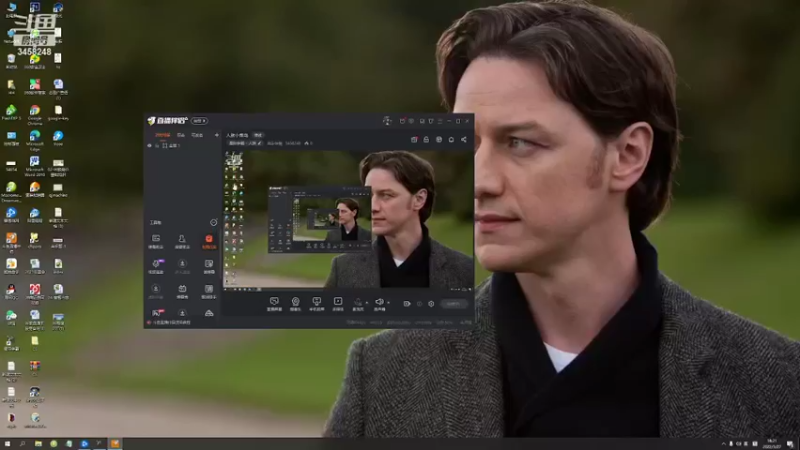800x450 pixels.
Task: Mute the speaker in the bottom toolbar
Action: 380,304
